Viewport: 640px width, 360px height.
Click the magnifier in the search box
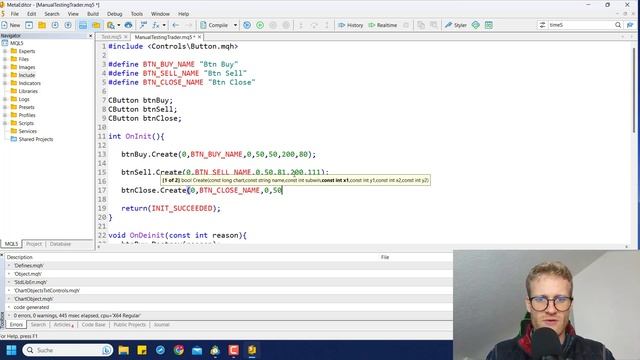[618, 25]
